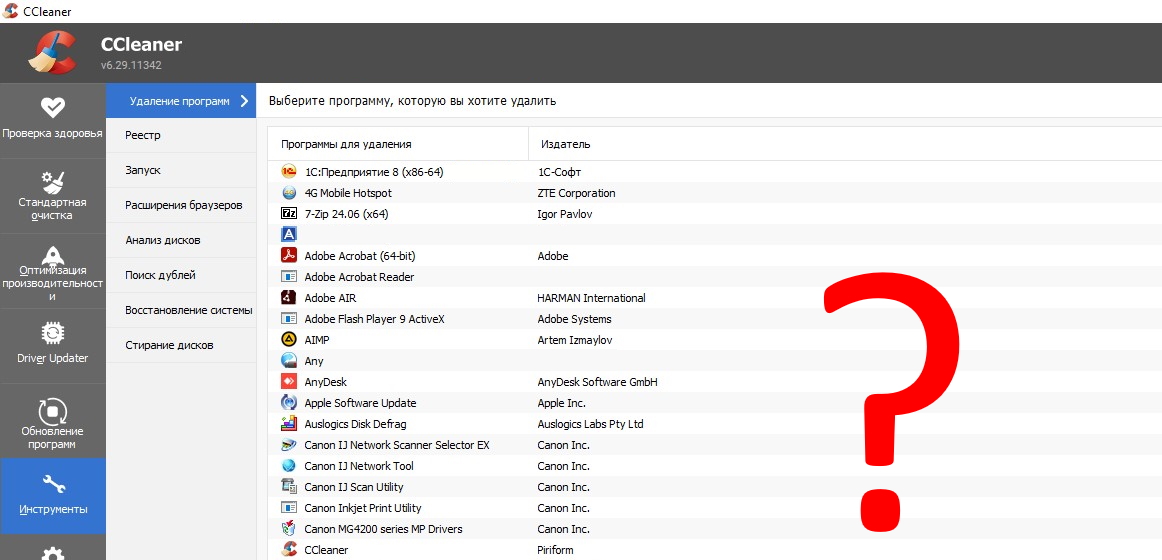
Task: Click the CCleaner row icon in the list
Action: (289, 550)
